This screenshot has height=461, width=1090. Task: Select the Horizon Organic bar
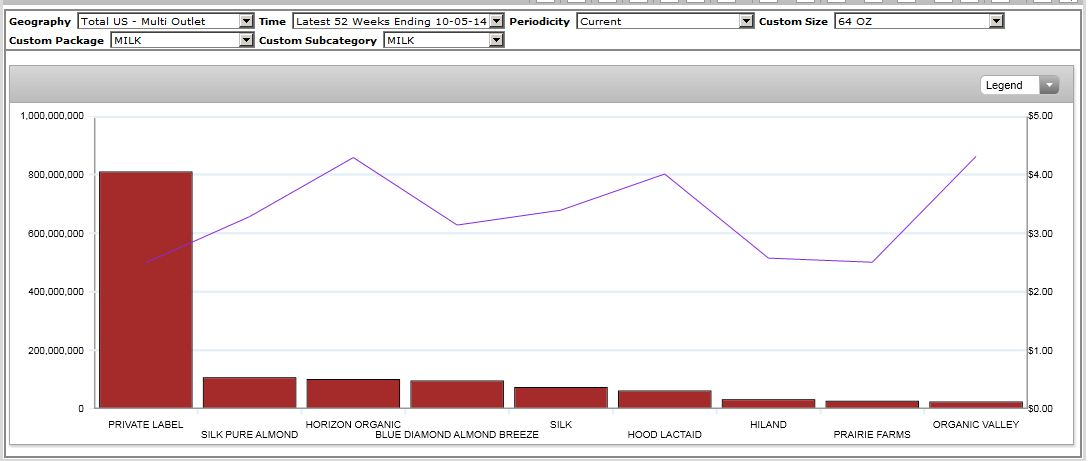353,394
